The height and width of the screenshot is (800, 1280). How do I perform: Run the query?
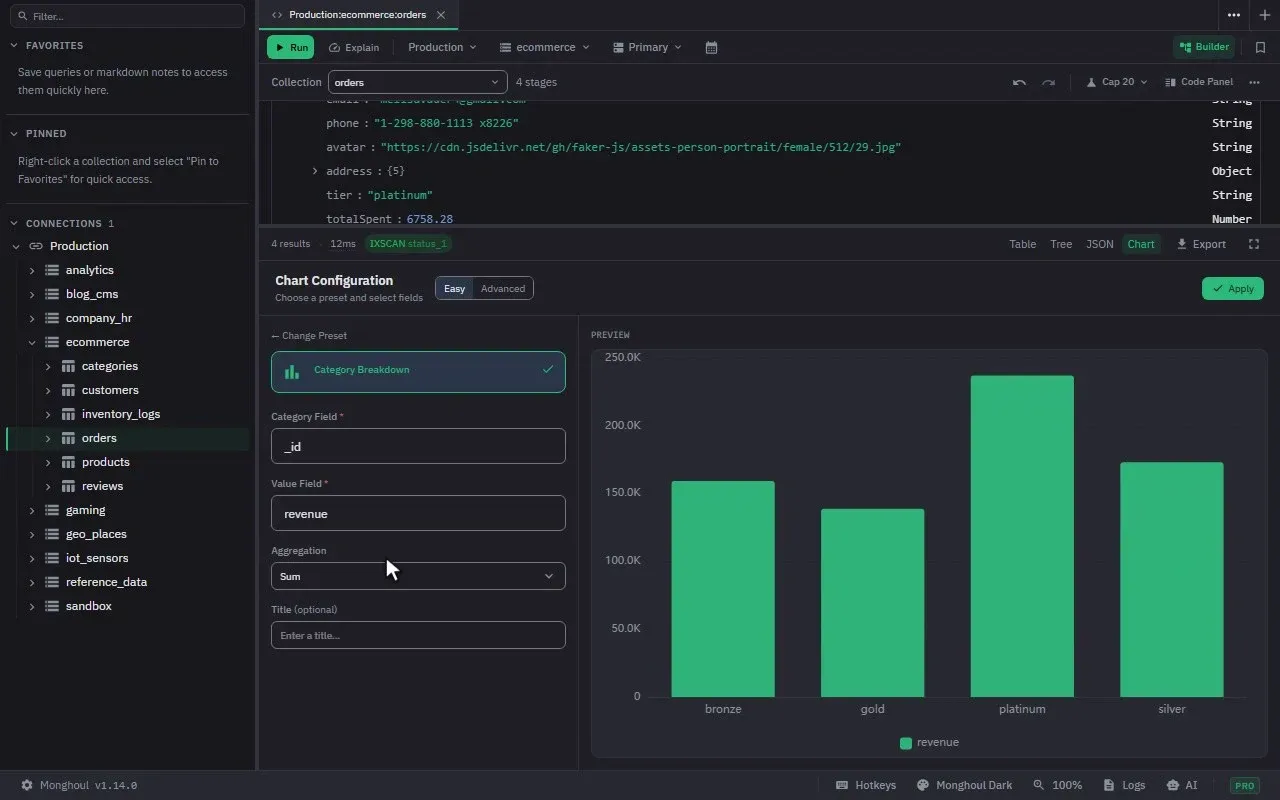290,47
